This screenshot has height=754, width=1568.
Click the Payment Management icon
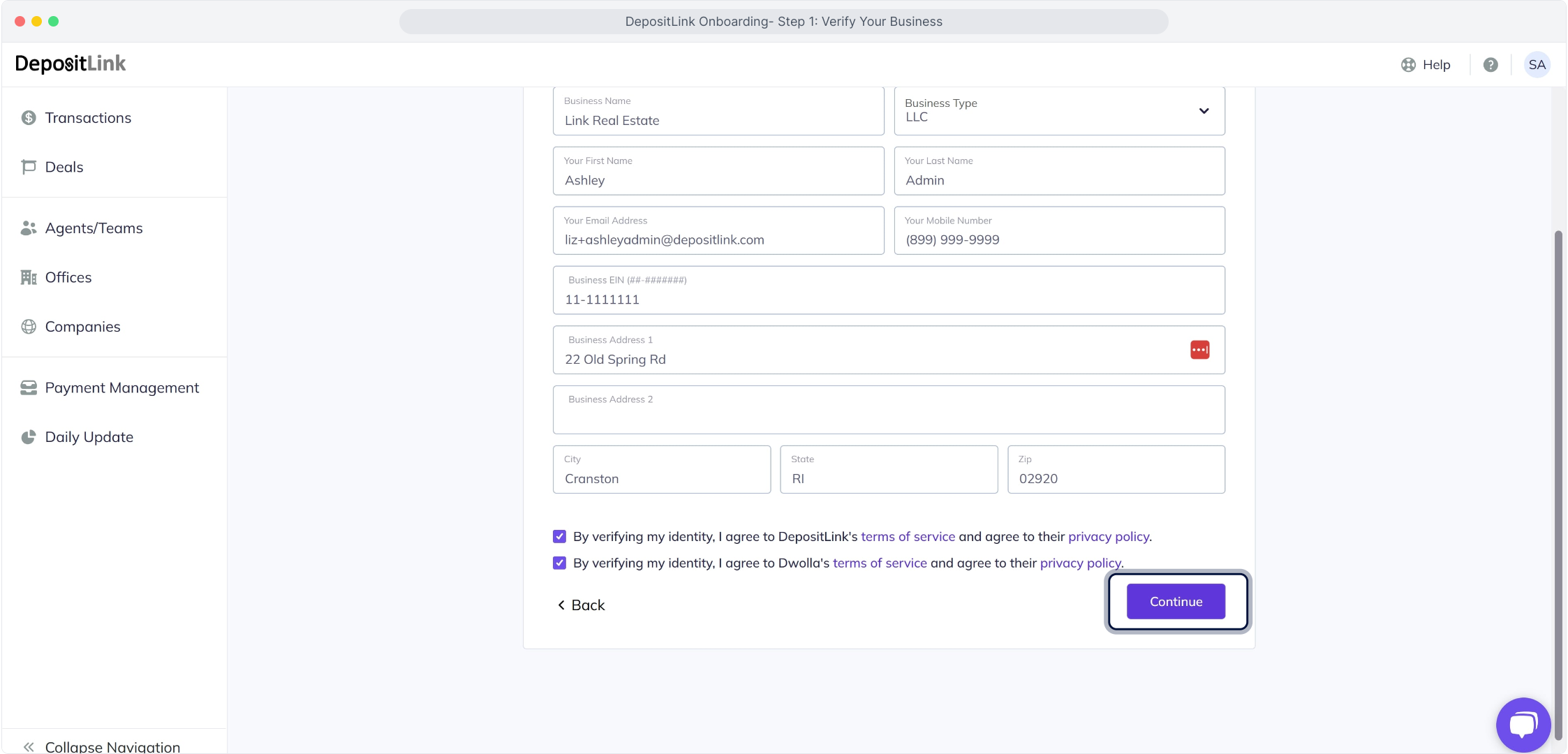[x=29, y=387]
